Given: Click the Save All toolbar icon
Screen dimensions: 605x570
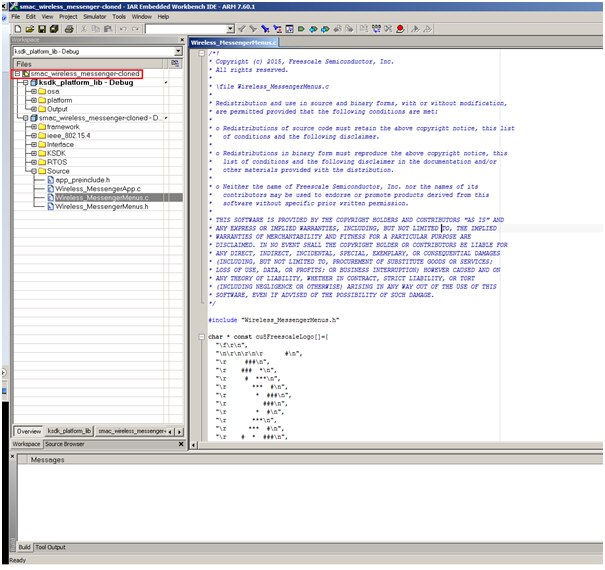Looking at the screenshot, I should tap(53, 28).
